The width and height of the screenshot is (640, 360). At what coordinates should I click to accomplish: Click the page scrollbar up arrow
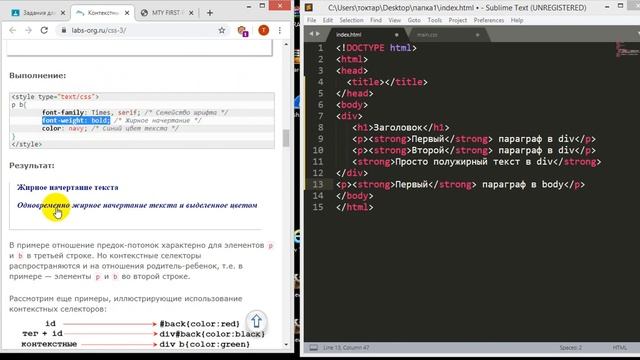286,44
